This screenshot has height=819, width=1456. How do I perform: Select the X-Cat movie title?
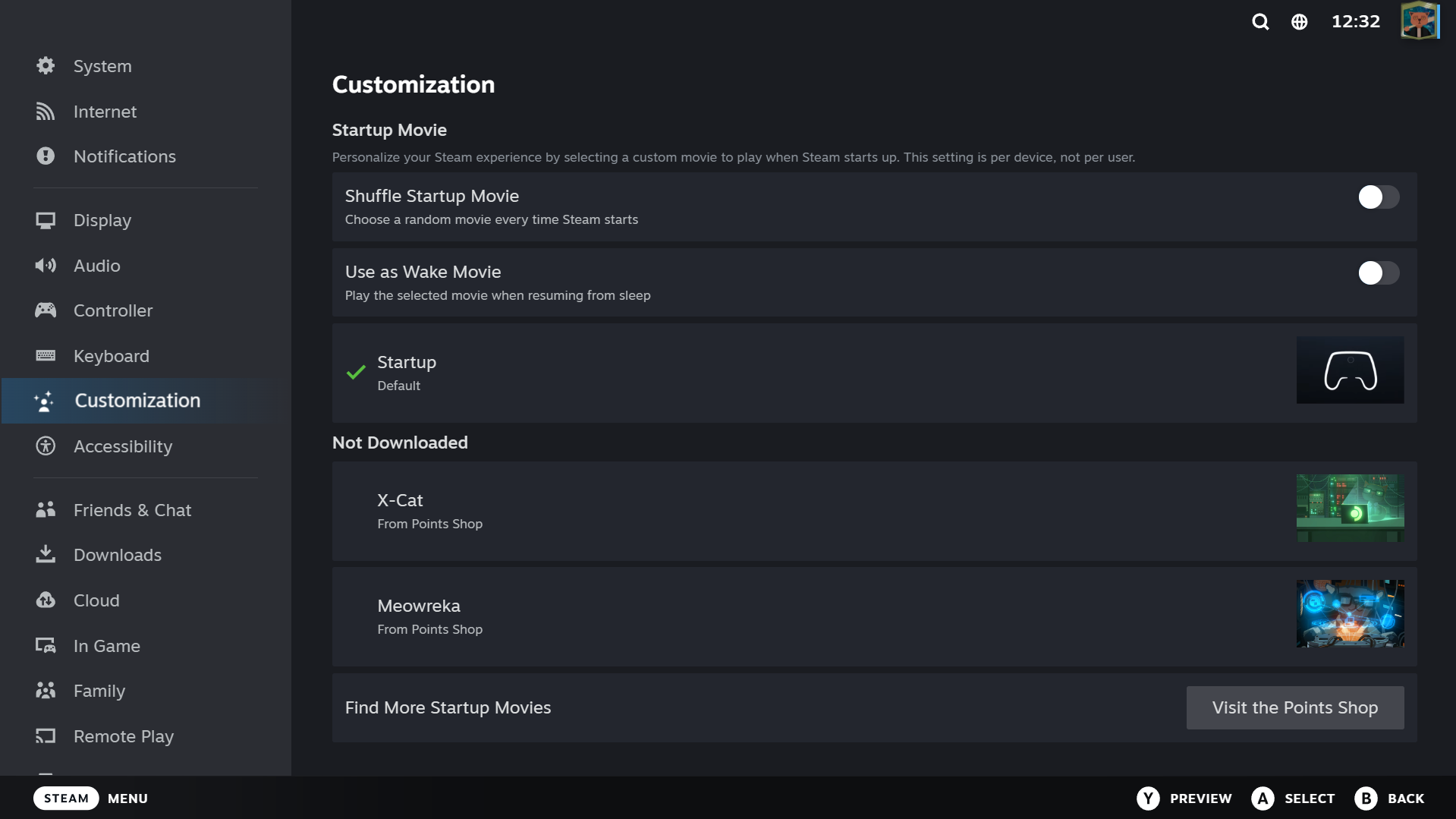coord(400,500)
